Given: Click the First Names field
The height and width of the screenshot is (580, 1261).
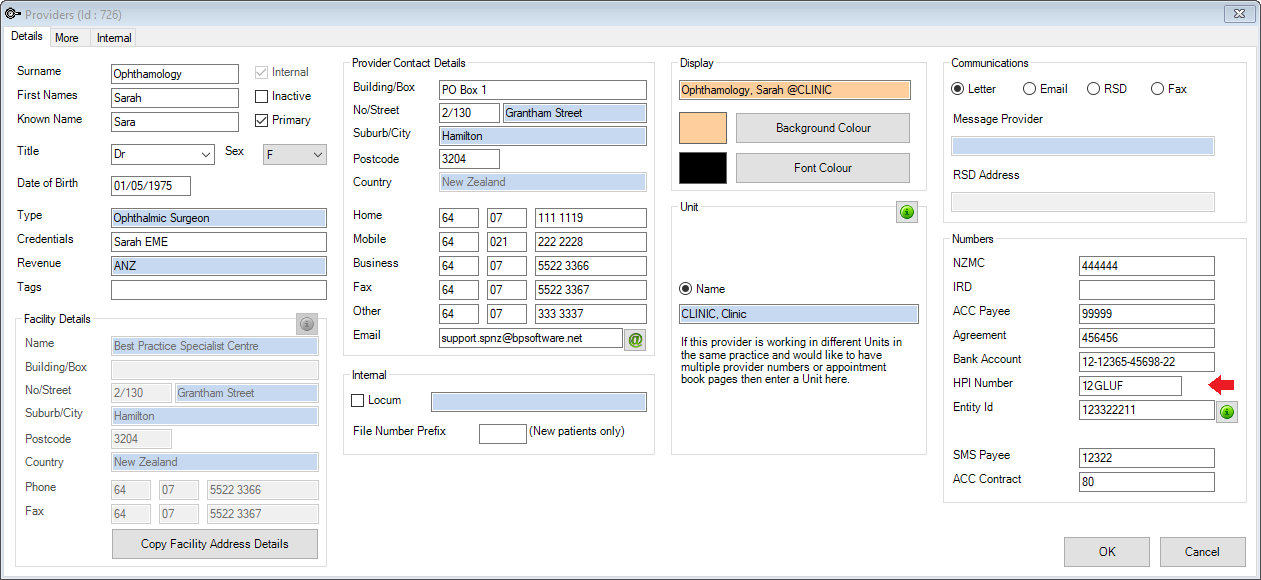Looking at the screenshot, I should tap(175, 98).
